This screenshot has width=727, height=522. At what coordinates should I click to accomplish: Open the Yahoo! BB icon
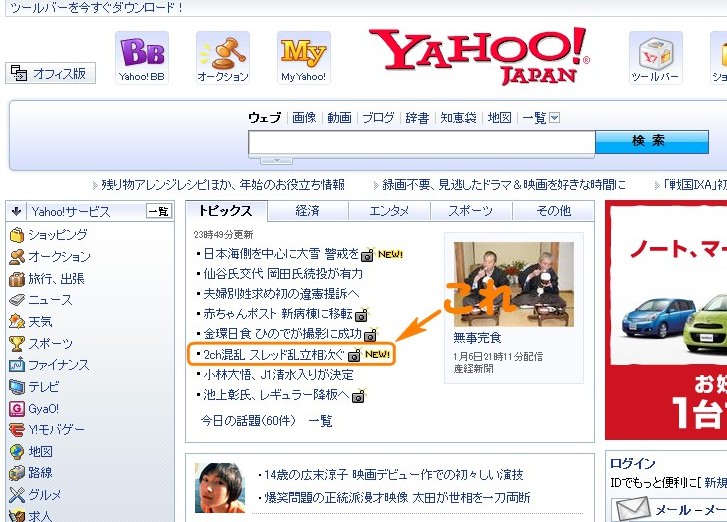click(141, 58)
